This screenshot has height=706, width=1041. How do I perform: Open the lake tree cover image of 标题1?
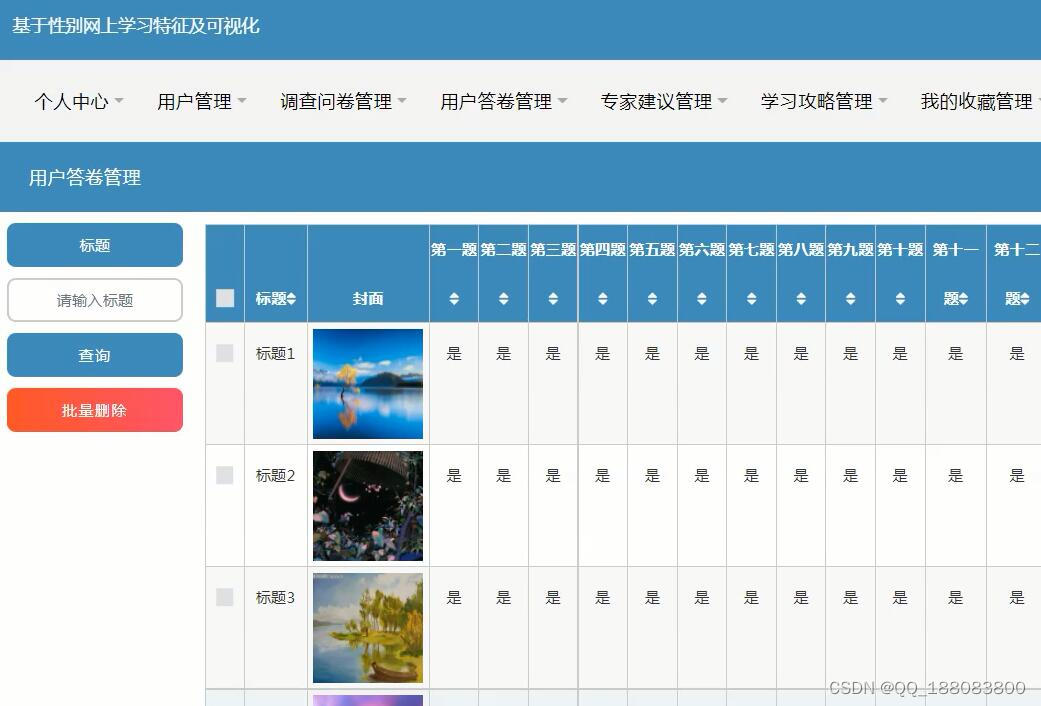(368, 384)
